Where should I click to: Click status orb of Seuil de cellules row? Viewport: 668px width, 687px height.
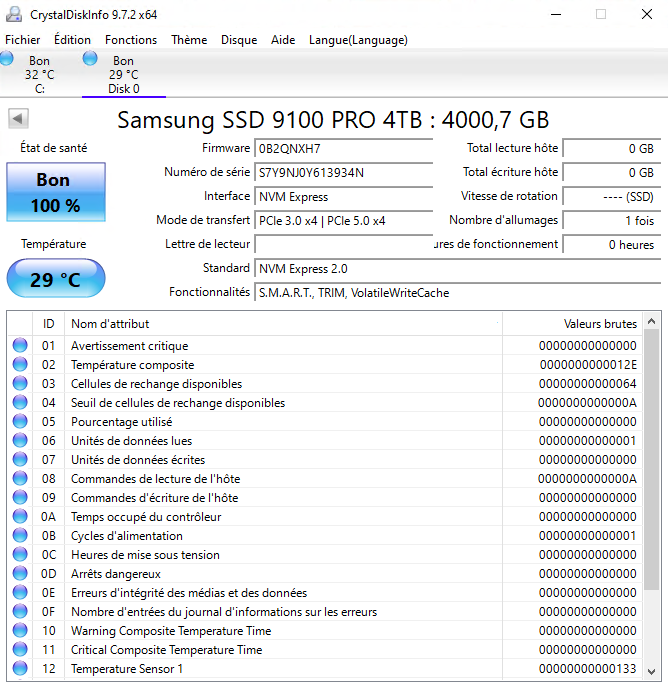(x=20, y=402)
